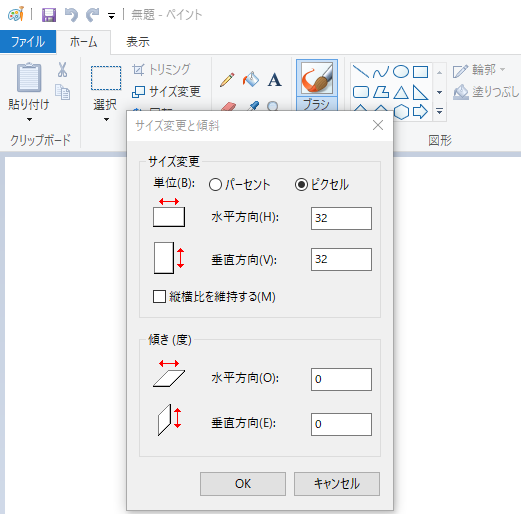Screen dimensions: 522x514
Task: Click the scissors cut icon
Action: [x=62, y=70]
